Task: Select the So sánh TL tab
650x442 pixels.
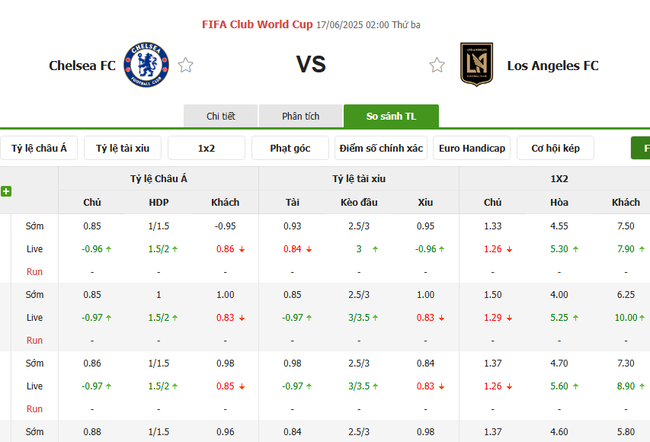Action: [384, 116]
